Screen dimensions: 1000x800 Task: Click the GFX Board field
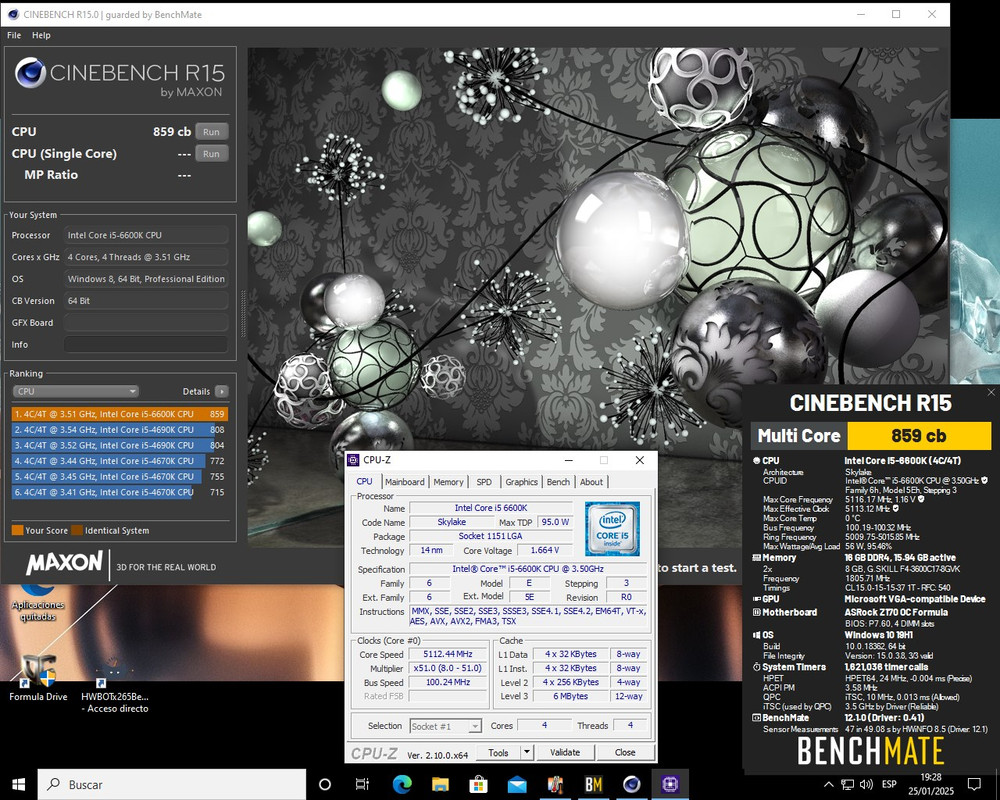click(x=146, y=322)
